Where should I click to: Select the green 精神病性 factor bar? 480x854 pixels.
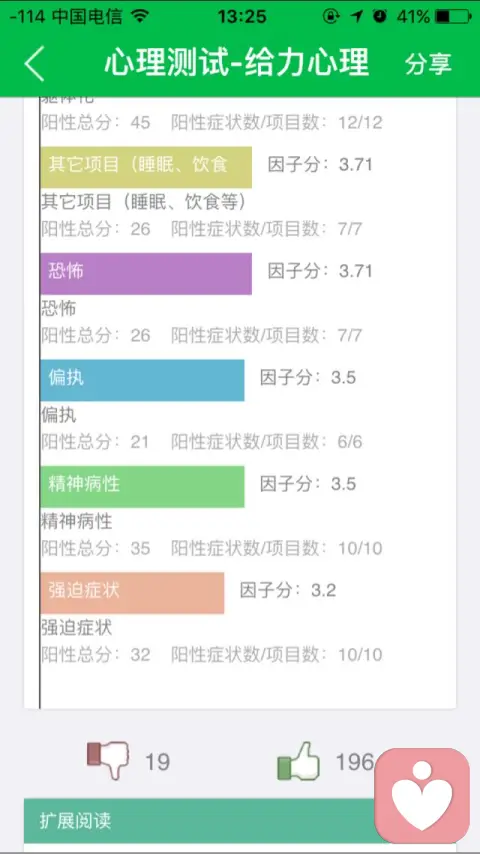click(x=142, y=486)
